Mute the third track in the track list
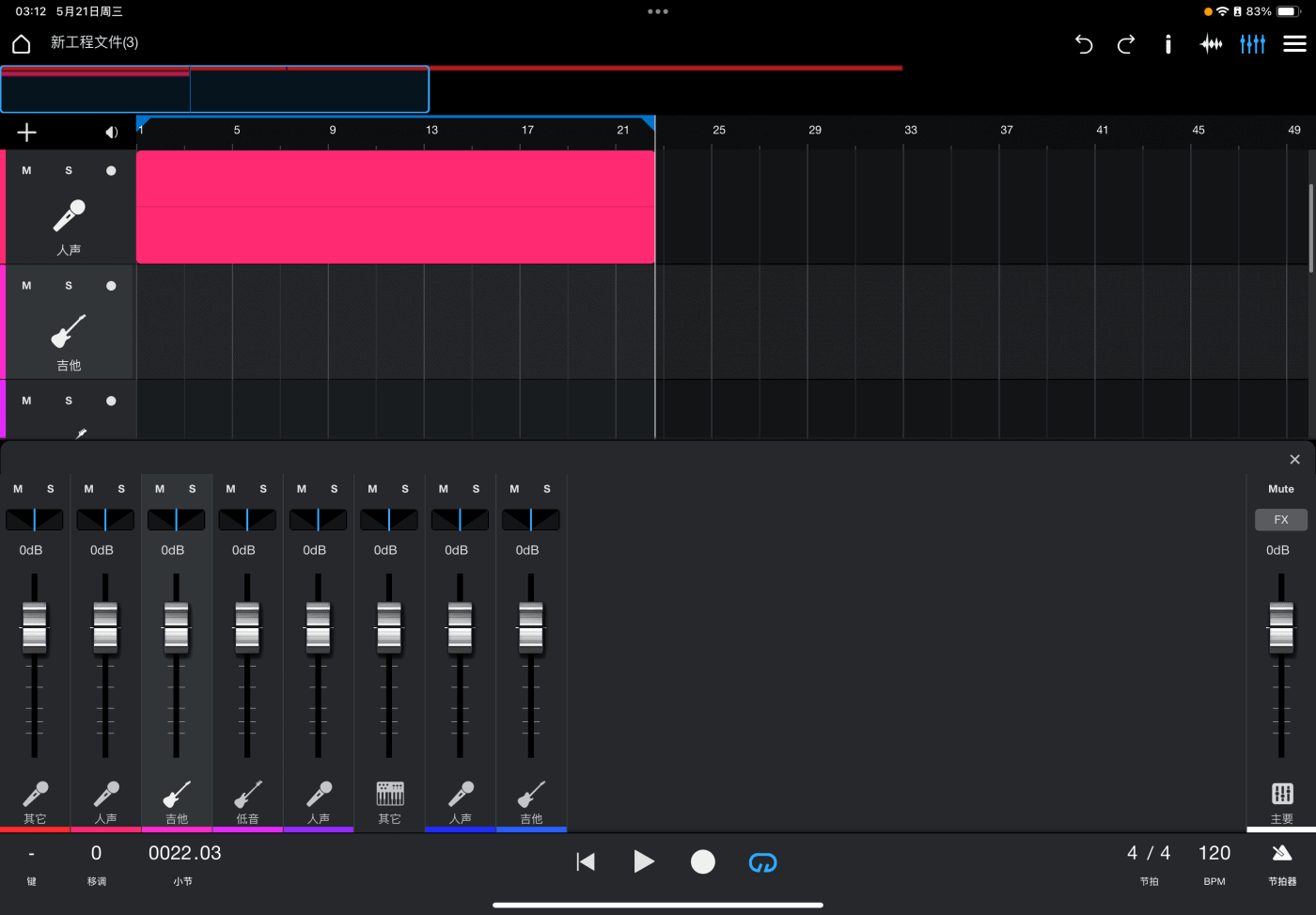This screenshot has height=915, width=1316. pos(26,402)
